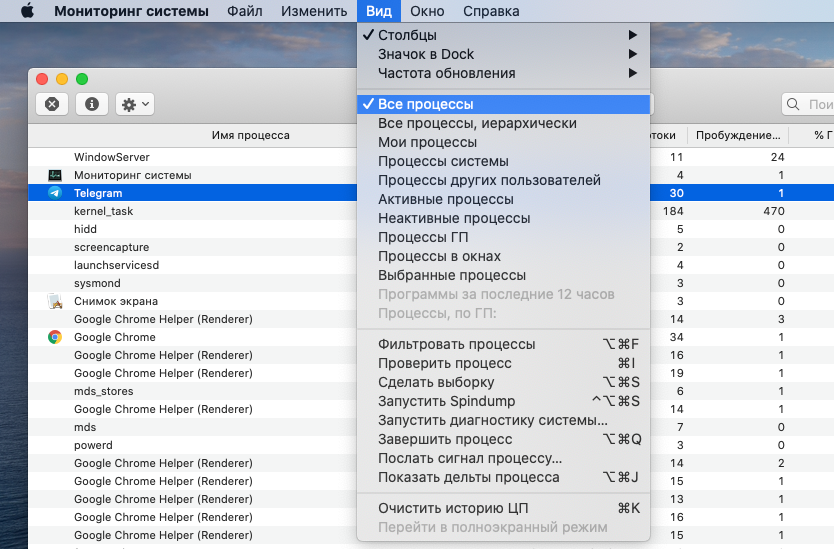Screen dimensions: 834x549
Task: Select Все процессы, иерархически
Action: 503,123
